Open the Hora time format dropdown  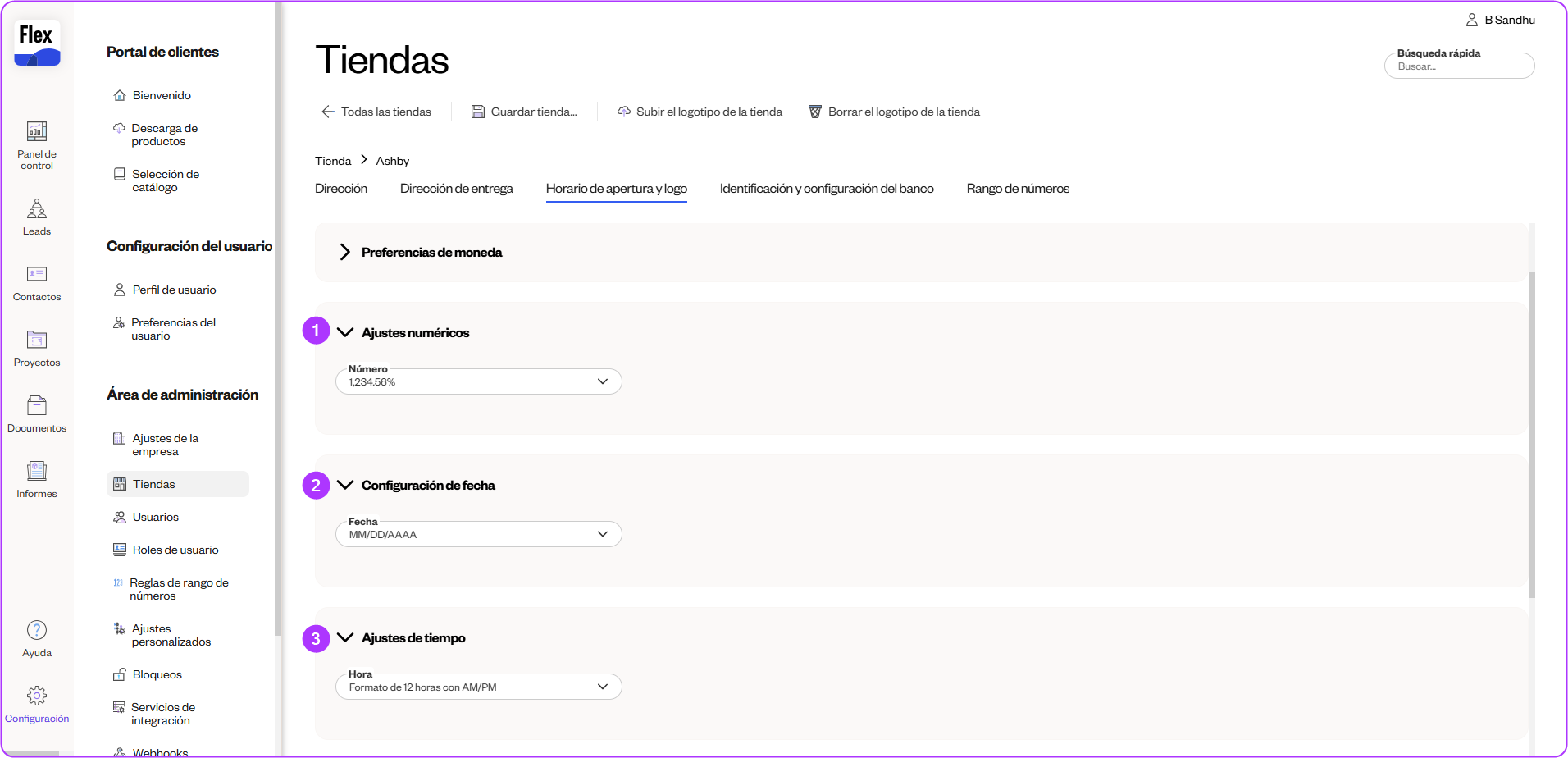pyautogui.click(x=478, y=687)
